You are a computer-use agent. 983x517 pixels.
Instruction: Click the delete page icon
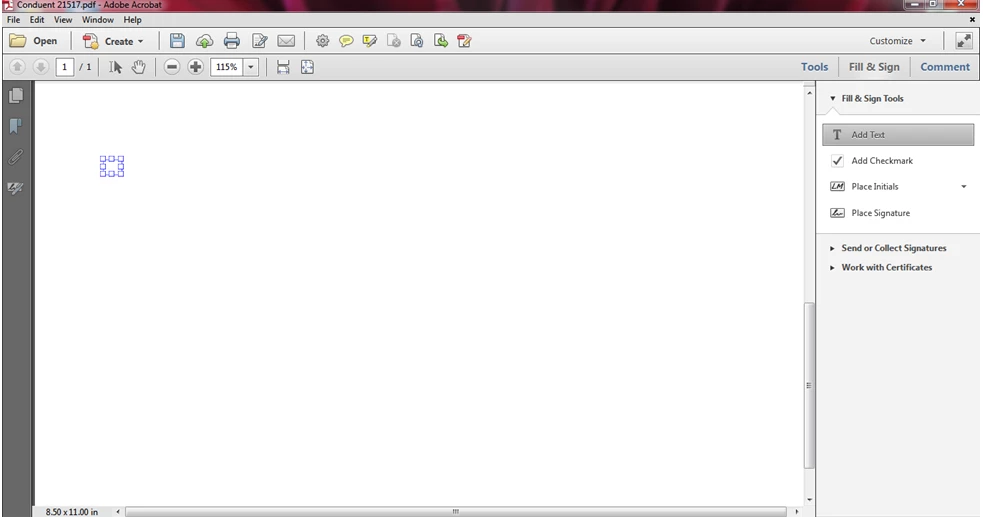394,41
